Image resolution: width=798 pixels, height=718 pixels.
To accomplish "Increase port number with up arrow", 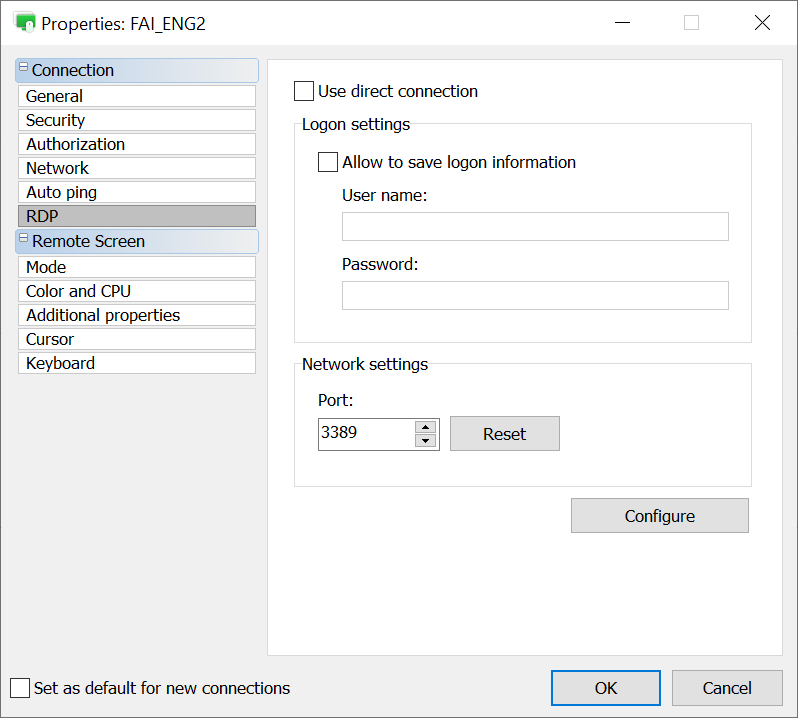I will pos(426,427).
